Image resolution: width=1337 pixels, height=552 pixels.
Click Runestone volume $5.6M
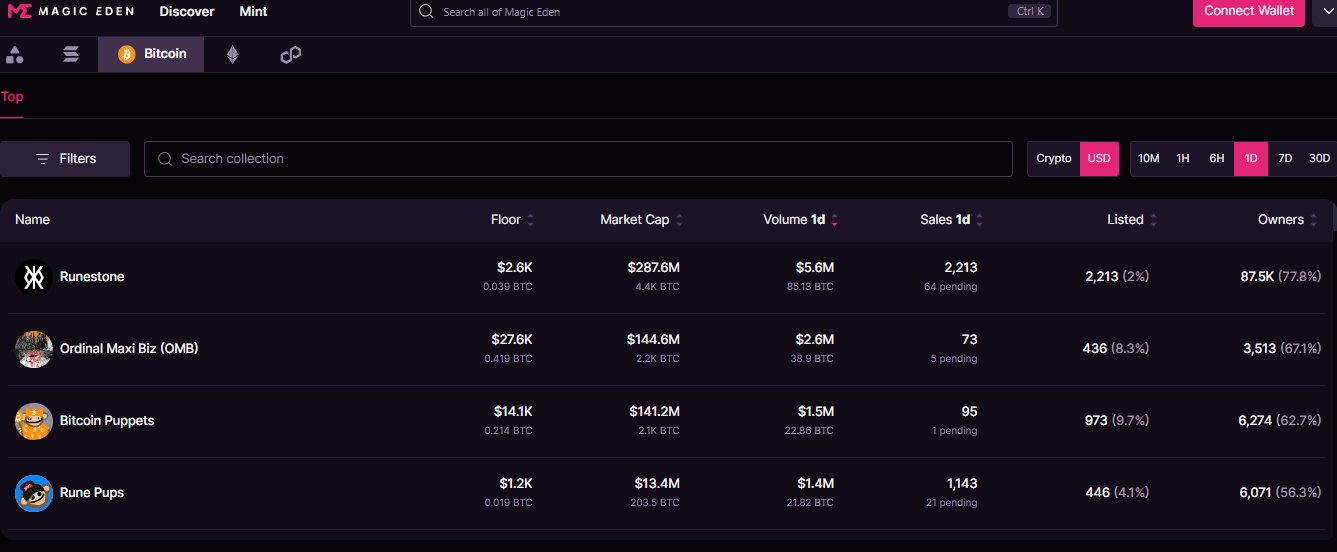[815, 268]
